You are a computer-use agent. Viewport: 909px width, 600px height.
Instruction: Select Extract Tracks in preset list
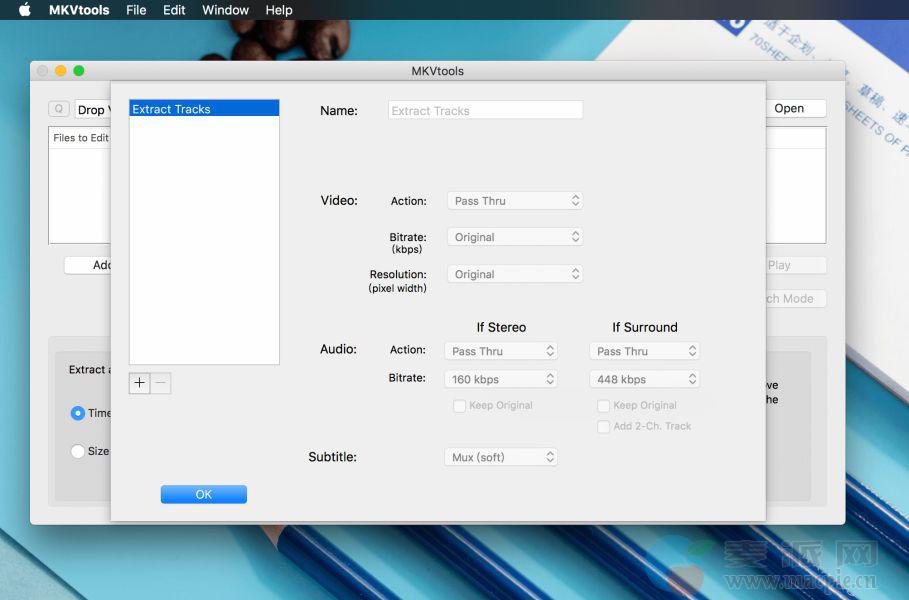pyautogui.click(x=204, y=109)
